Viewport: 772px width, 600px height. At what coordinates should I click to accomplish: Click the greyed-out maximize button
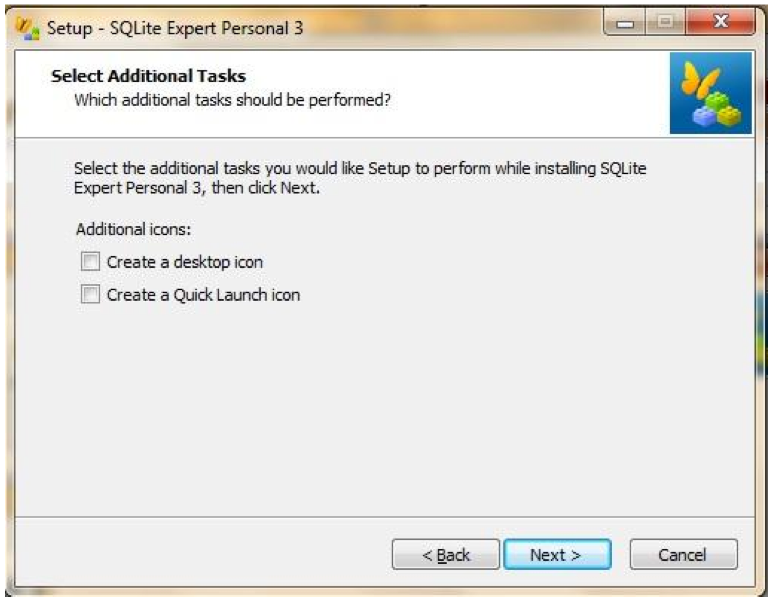pos(665,22)
